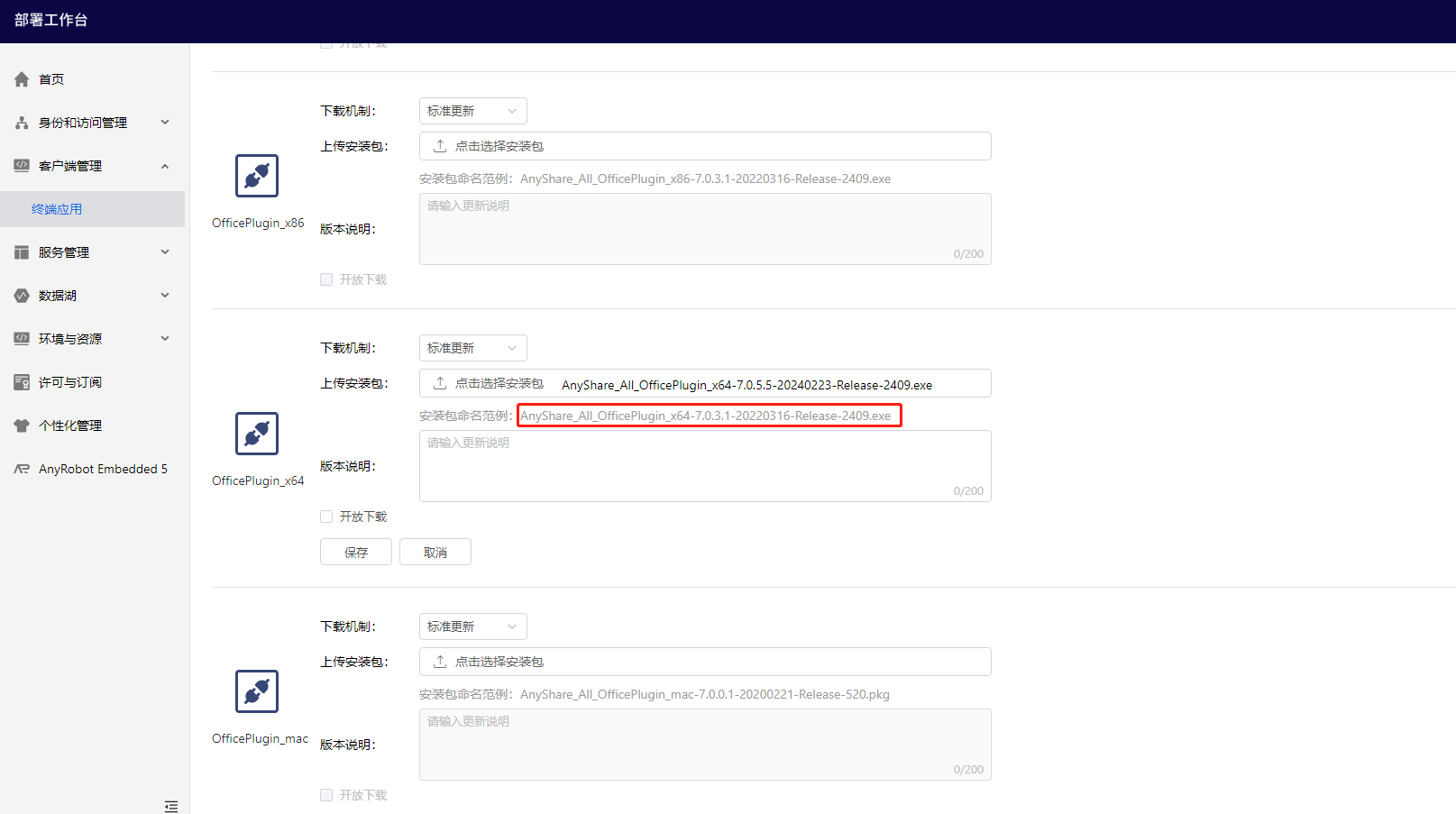
Task: Click the 数据湖 sidebar icon
Action: [22, 296]
